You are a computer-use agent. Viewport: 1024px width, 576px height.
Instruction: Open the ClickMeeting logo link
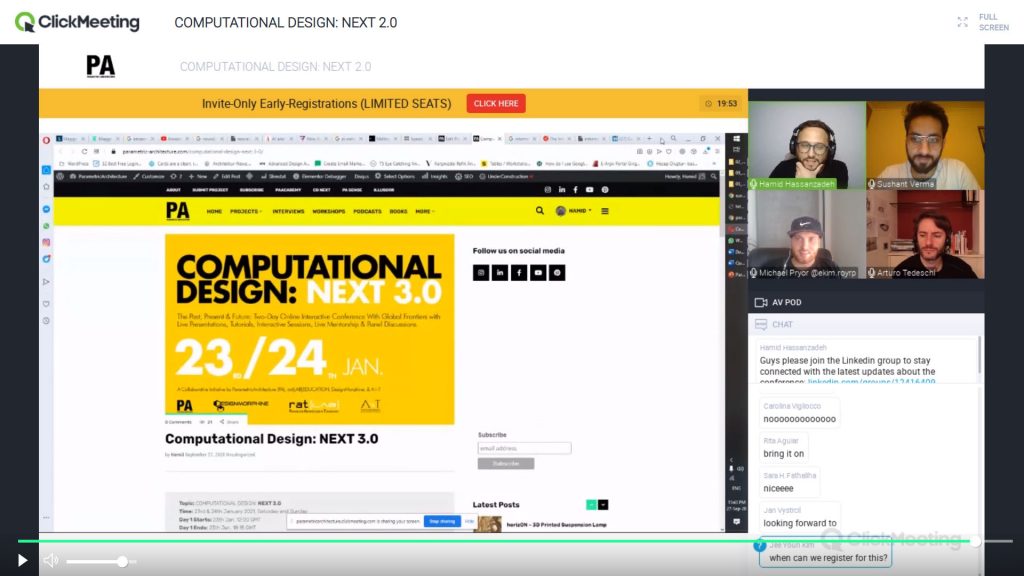coord(77,22)
